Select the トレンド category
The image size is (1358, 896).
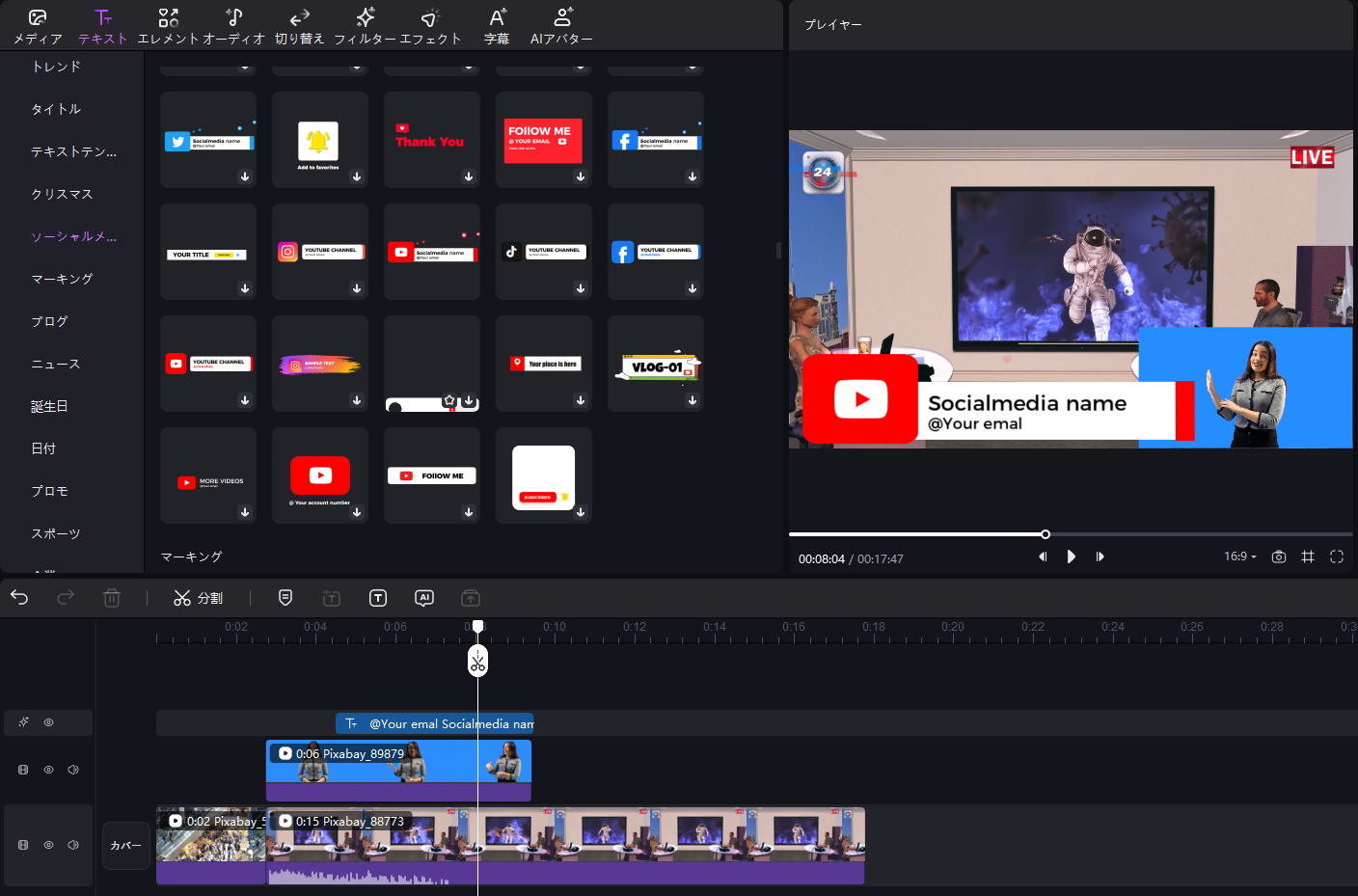(56, 67)
